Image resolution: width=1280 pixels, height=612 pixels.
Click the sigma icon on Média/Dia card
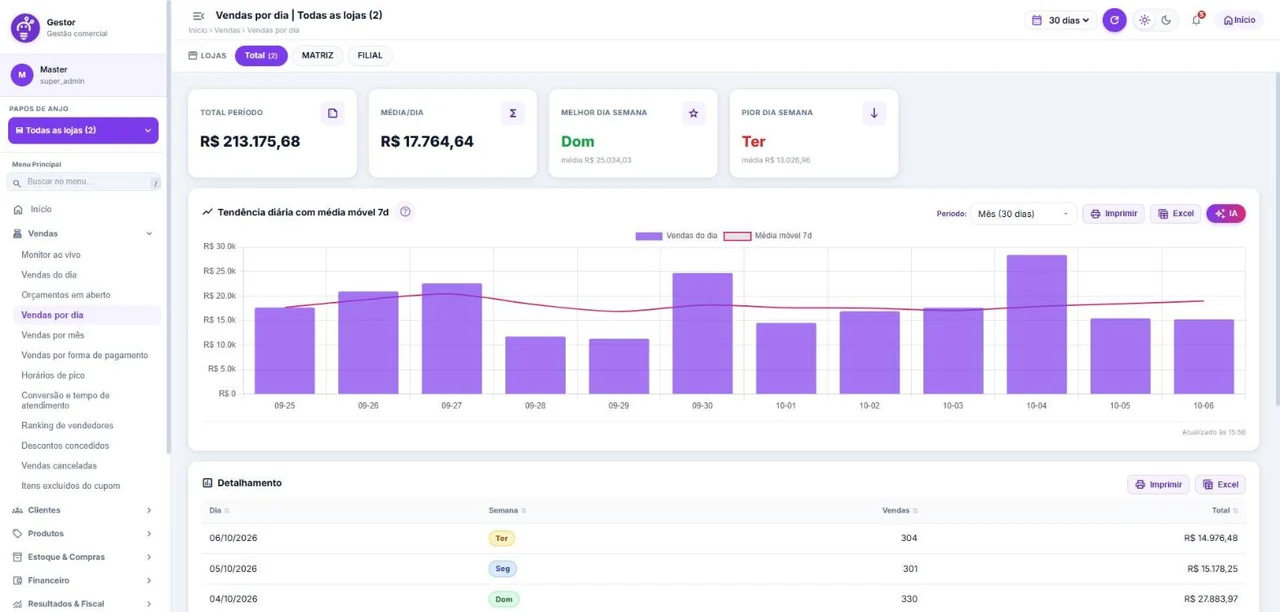coord(513,113)
